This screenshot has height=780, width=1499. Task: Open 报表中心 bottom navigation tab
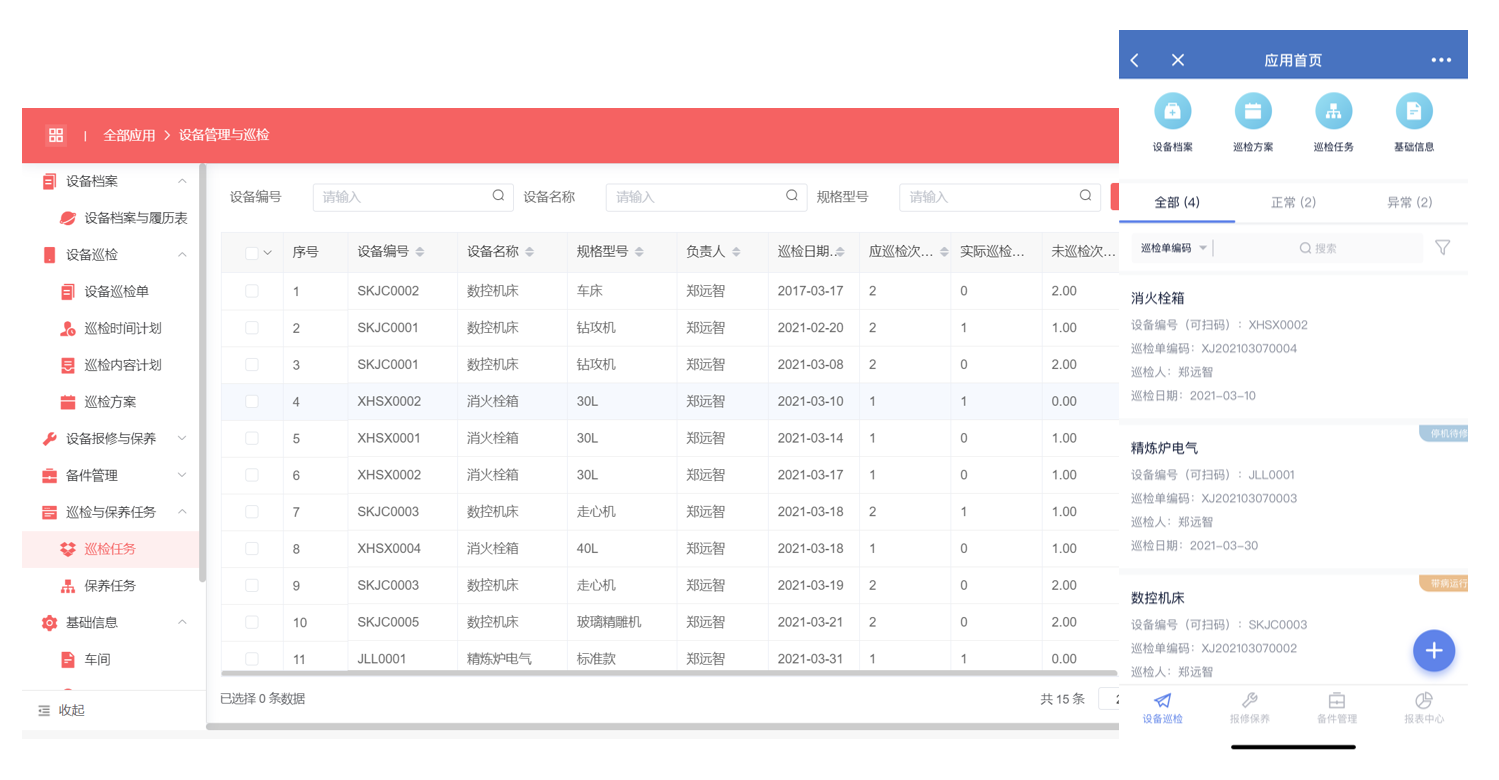[x=1424, y=708]
